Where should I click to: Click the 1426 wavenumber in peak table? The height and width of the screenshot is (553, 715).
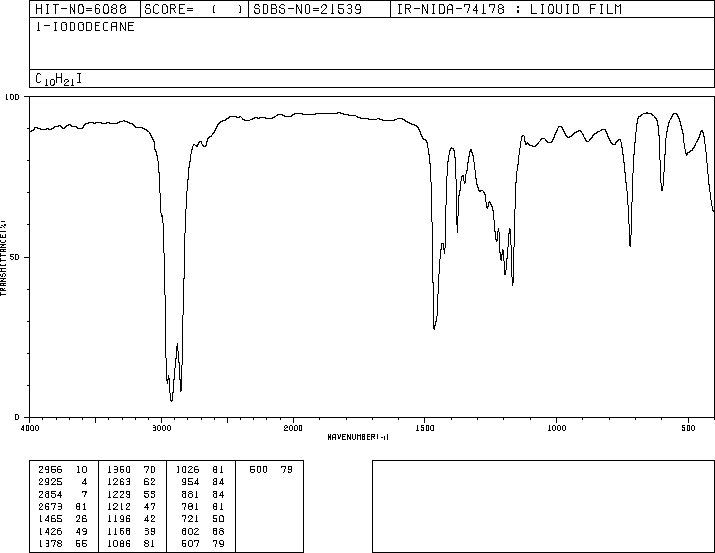point(50,531)
